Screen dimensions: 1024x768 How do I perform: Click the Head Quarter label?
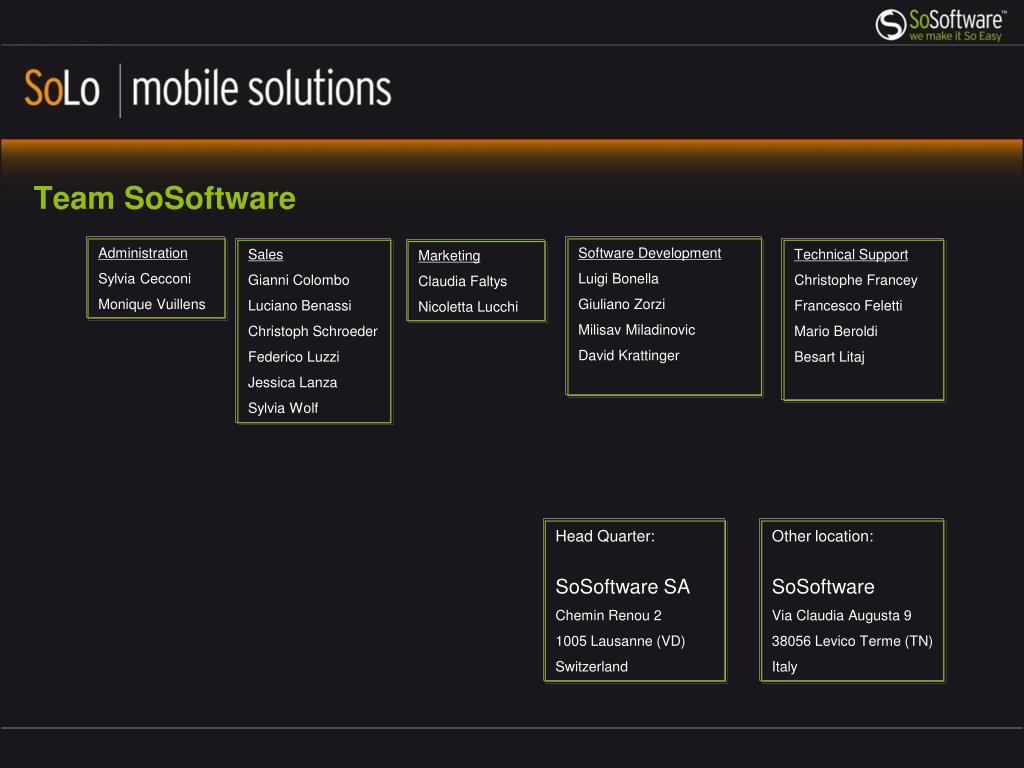click(x=605, y=536)
